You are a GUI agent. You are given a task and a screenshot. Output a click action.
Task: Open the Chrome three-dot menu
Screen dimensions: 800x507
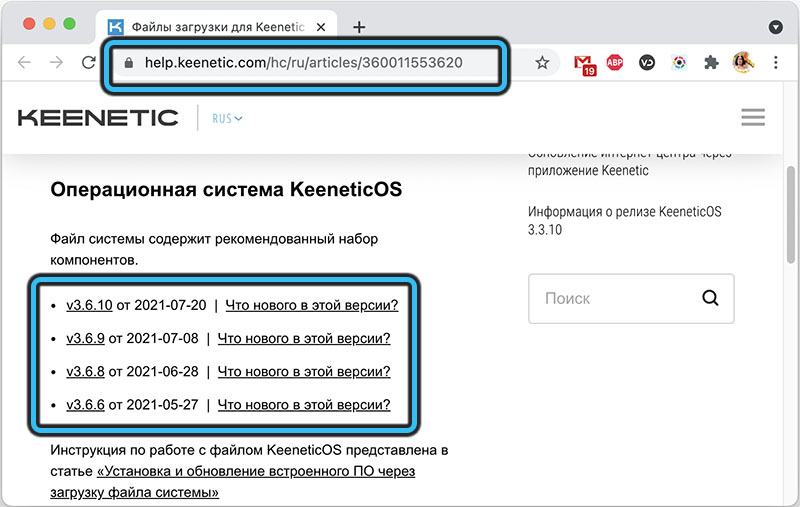coord(776,63)
